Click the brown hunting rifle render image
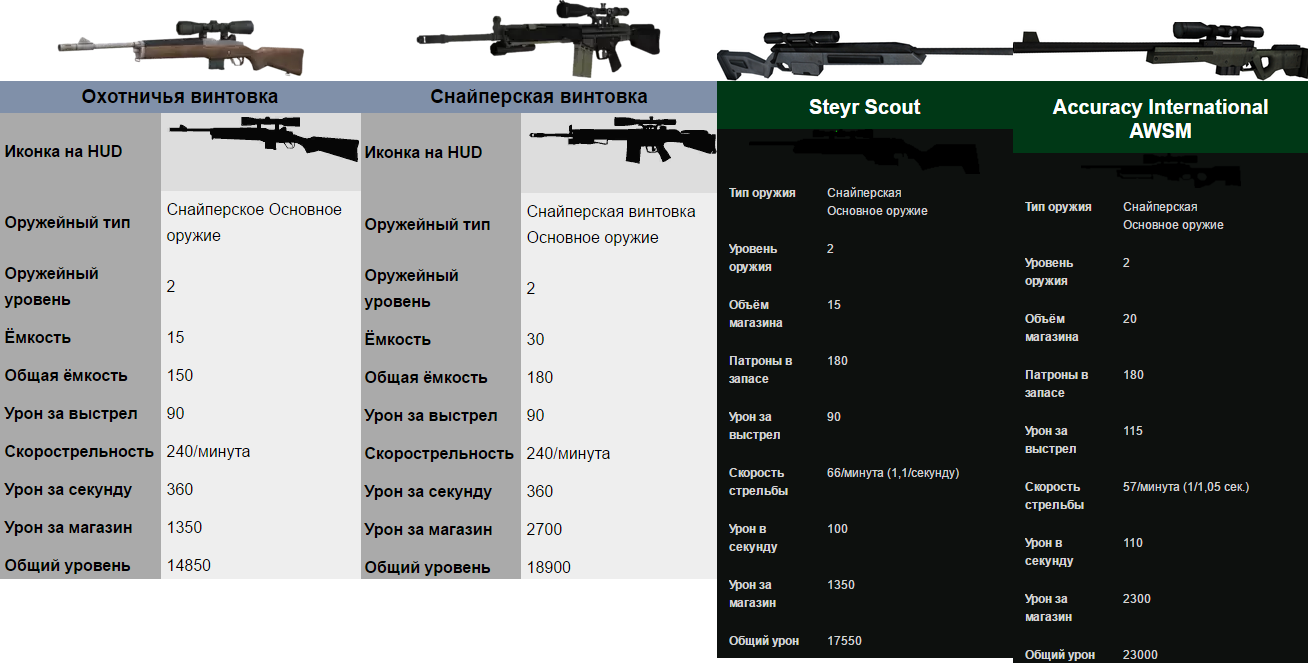 tap(180, 49)
